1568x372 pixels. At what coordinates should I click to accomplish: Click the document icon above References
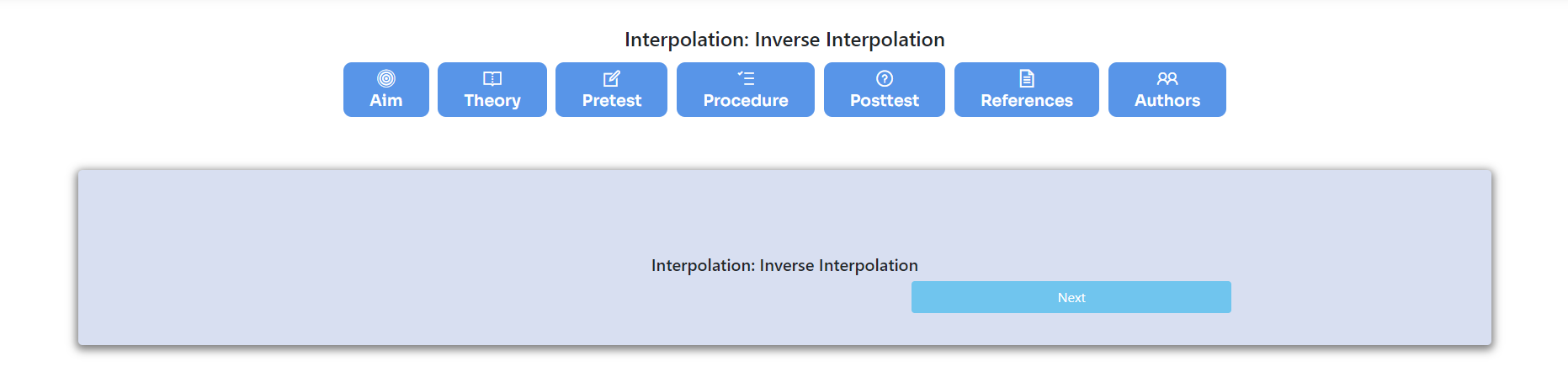coord(1027,78)
